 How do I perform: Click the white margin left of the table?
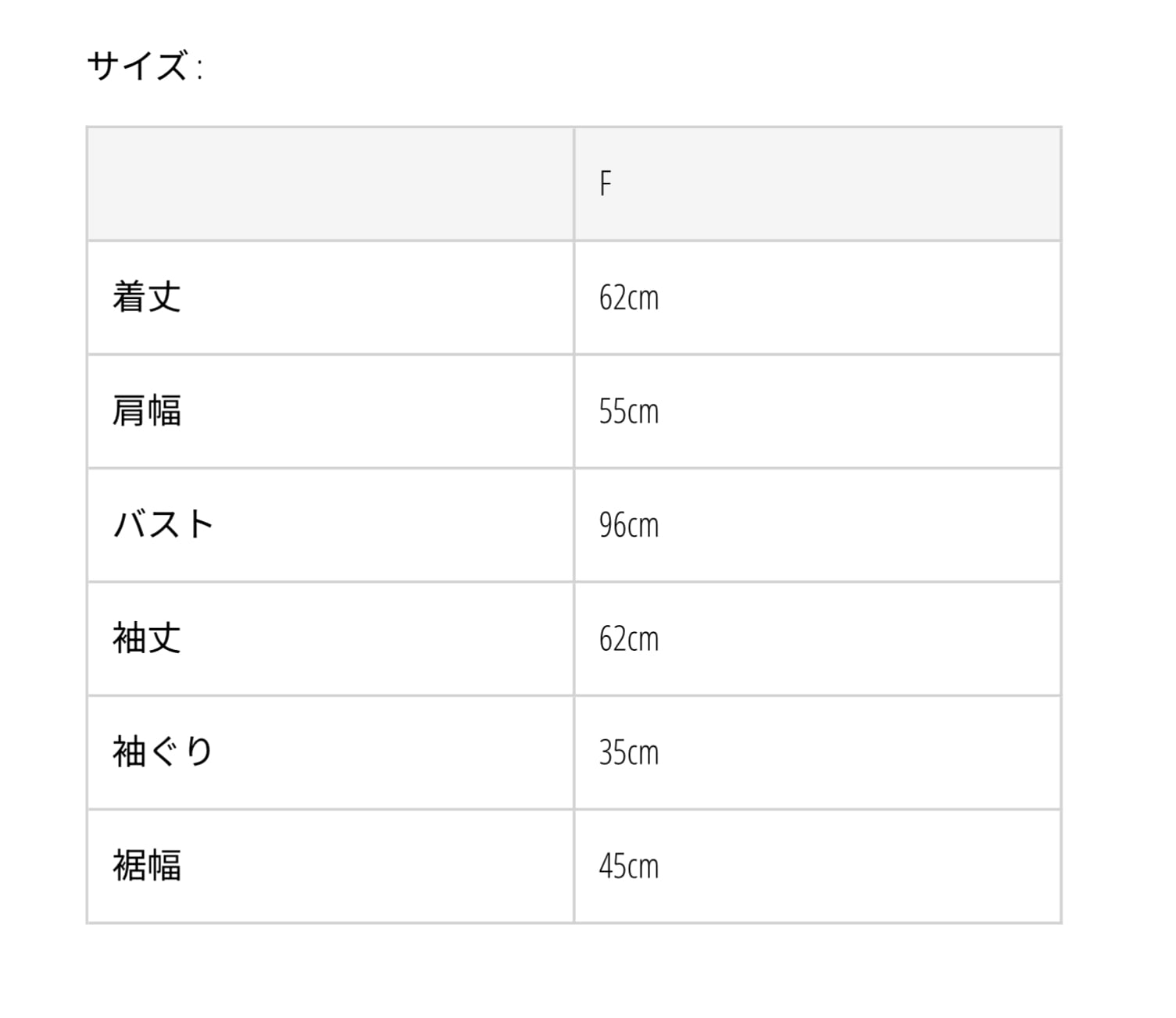pos(42,525)
